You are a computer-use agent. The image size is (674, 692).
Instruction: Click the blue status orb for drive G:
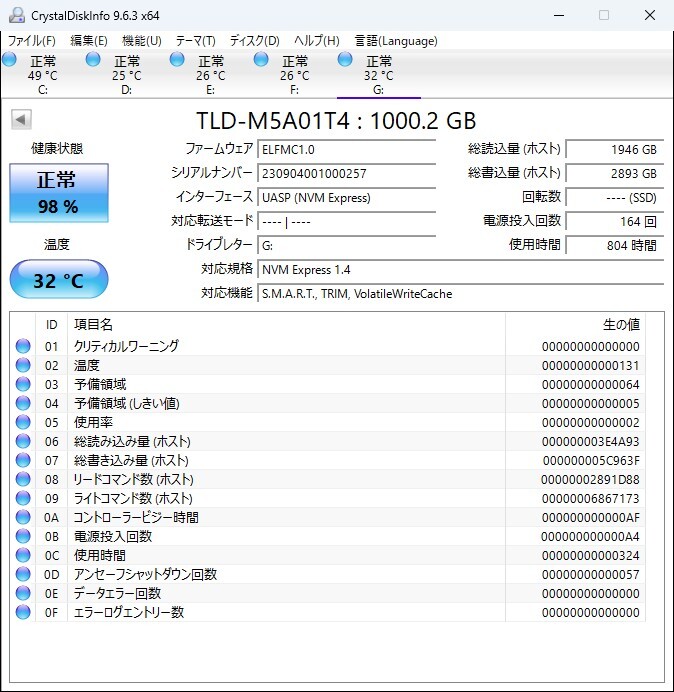coord(345,60)
